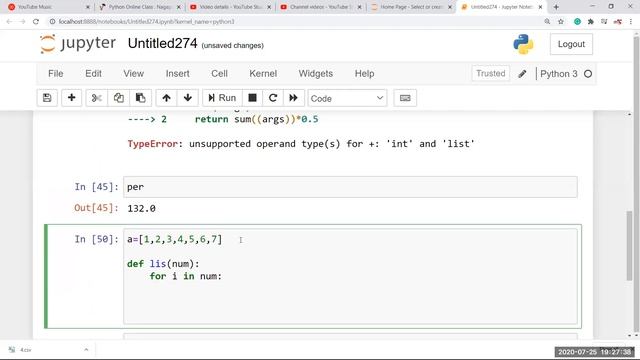The image size is (640, 360).
Task: Click the 'def lis(num):' code line
Action: (x=163, y=264)
